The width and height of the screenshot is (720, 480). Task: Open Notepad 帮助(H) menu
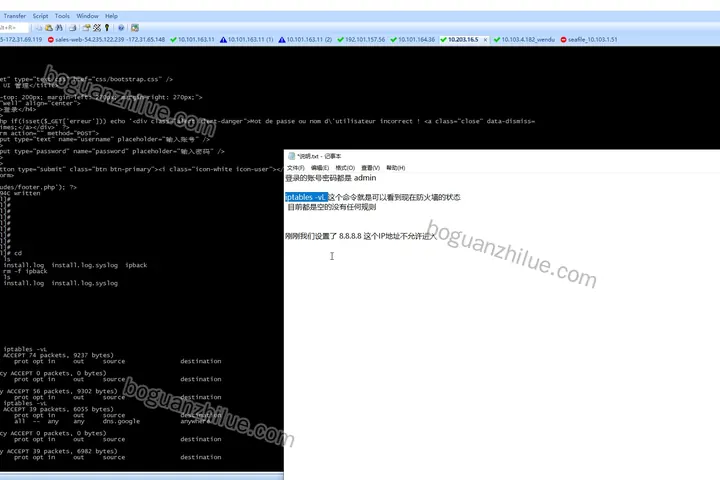[x=395, y=168]
